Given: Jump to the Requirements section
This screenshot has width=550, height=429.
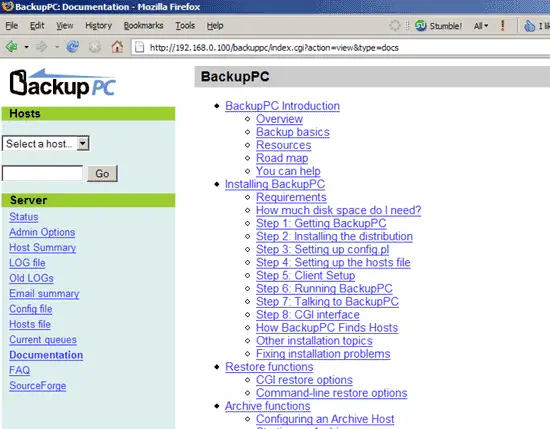Looking at the screenshot, I should (x=291, y=197).
